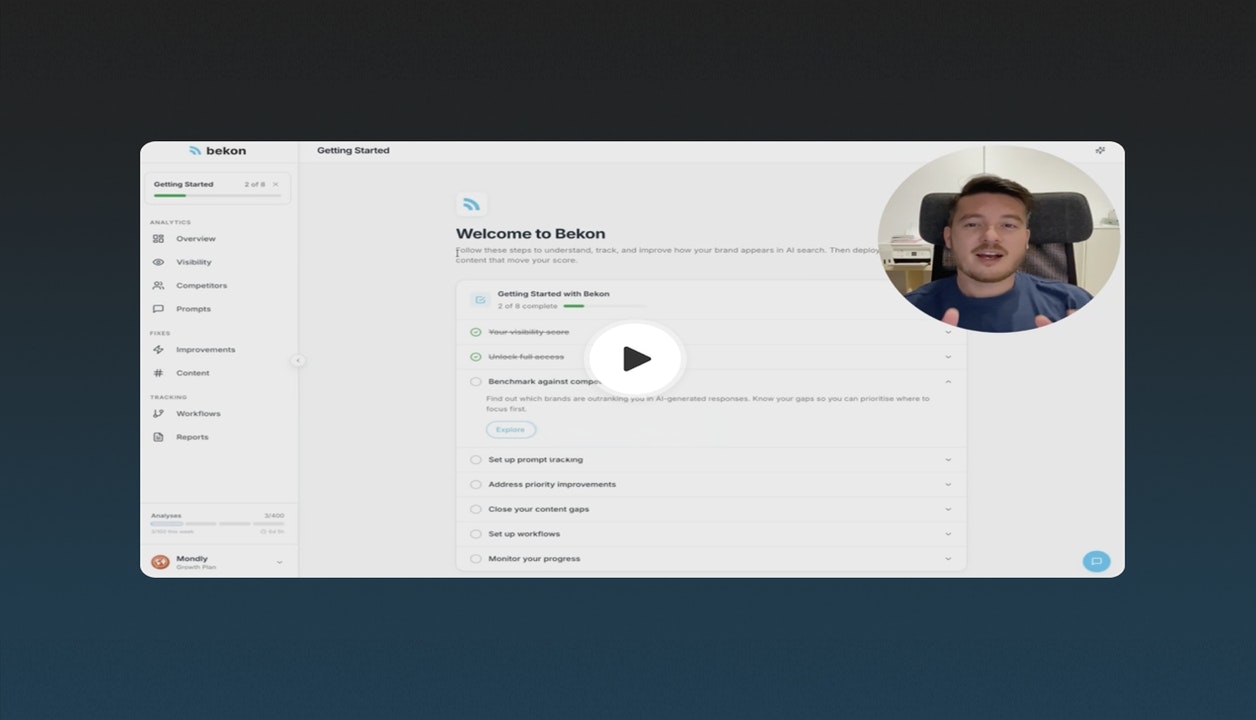This screenshot has width=1256, height=720.
Task: Open the Workflows branch icon
Action: [158, 414]
